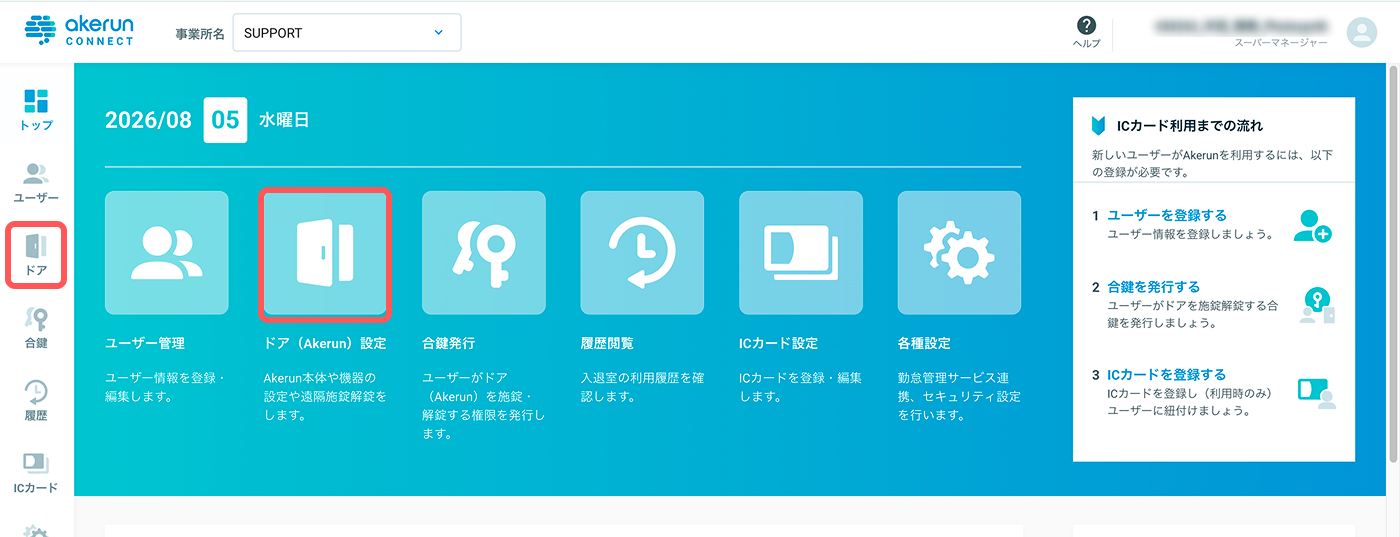The width and height of the screenshot is (1400, 537).
Task: Click the card-user icon beside ICカードを登録する
Action: [1316, 392]
